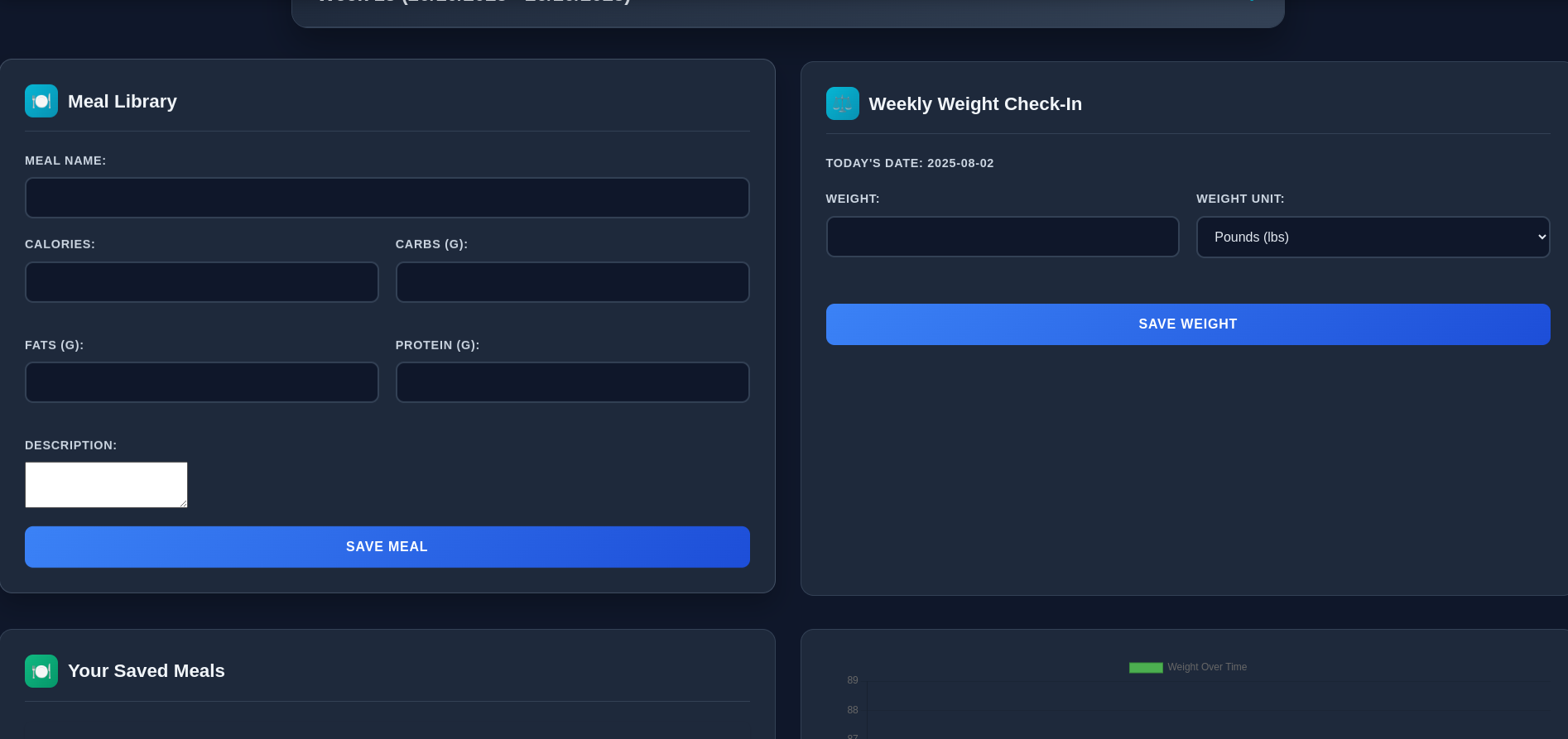Click inside the Description text area
The image size is (1568, 739).
click(106, 484)
